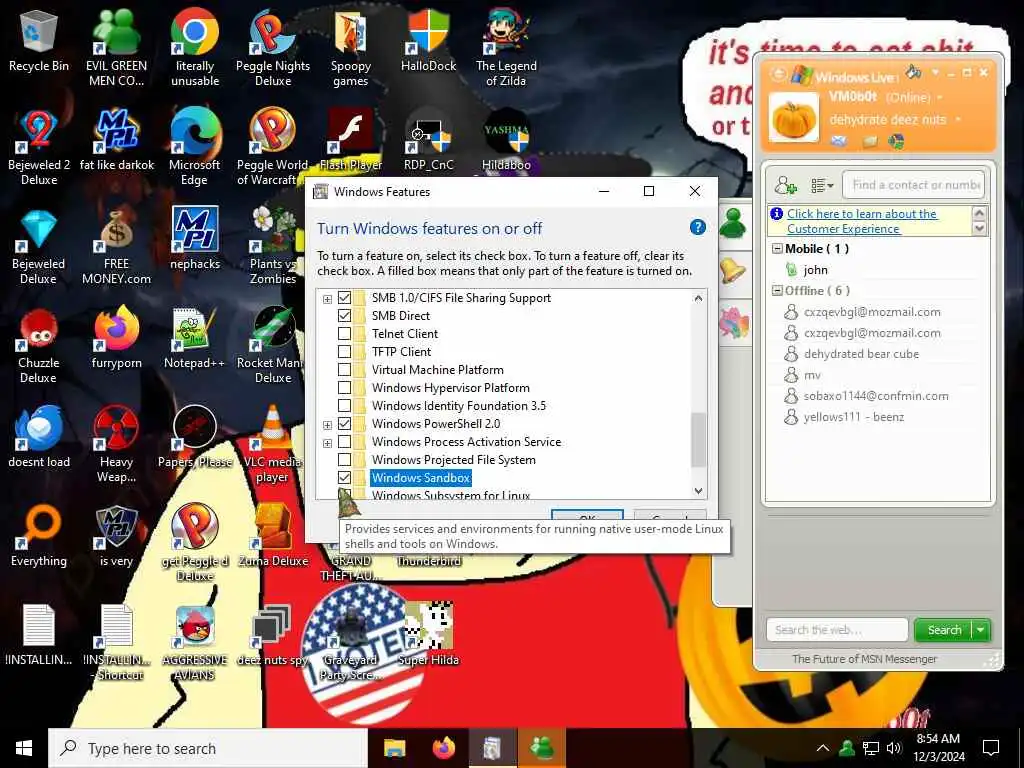
Task: Open the 'doesnt load' Thunderbird icon
Action: point(39,436)
